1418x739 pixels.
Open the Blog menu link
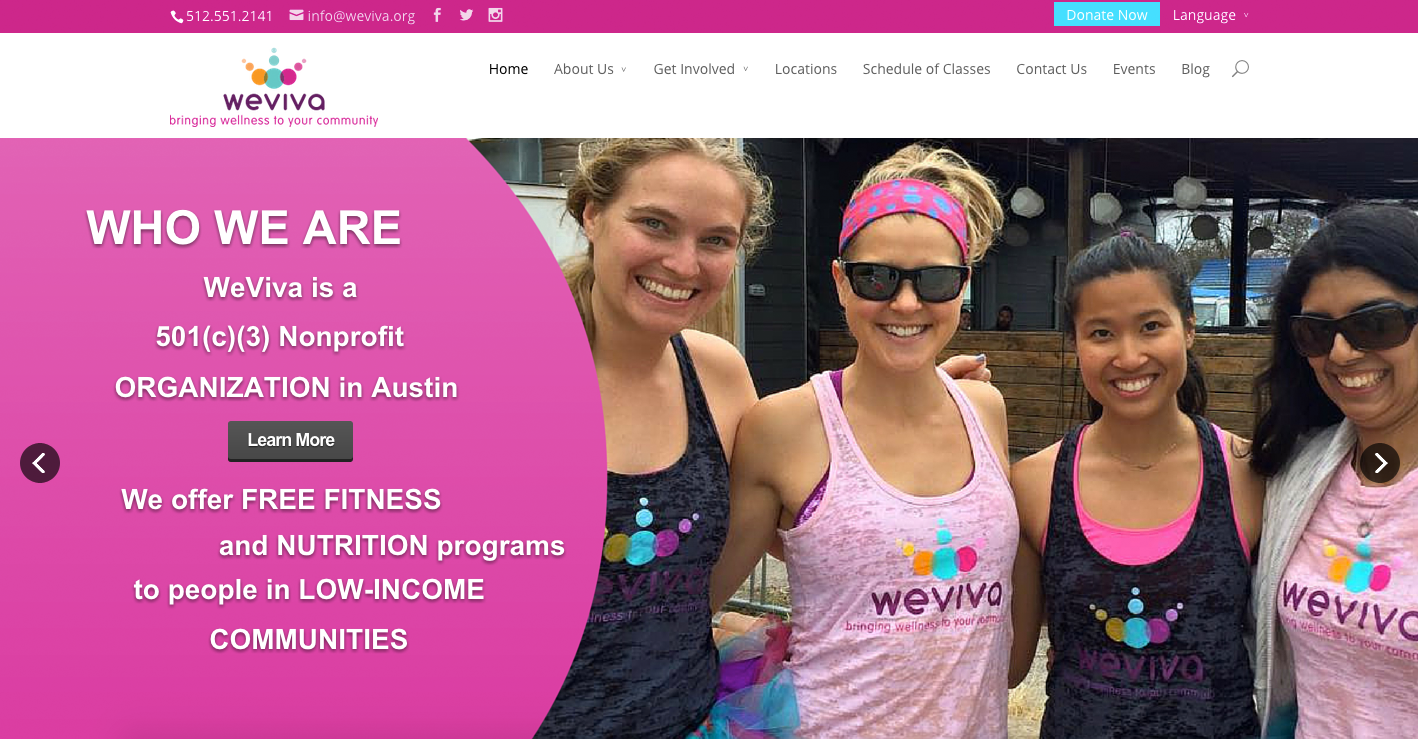(x=1195, y=69)
